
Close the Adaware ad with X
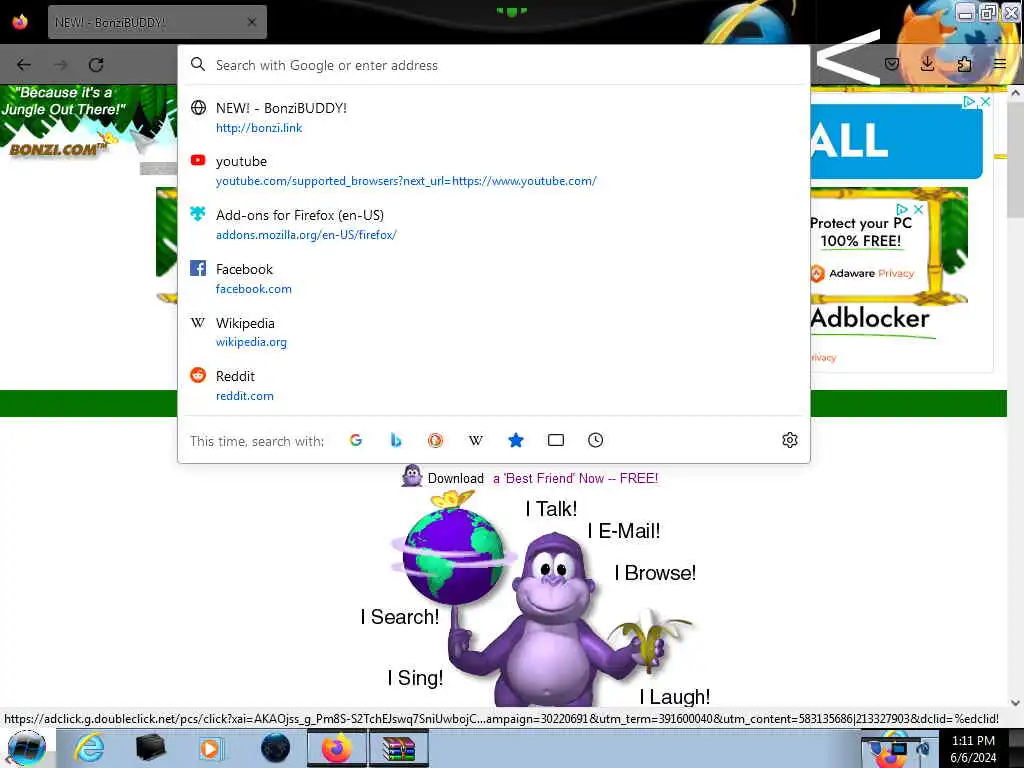tap(918, 209)
